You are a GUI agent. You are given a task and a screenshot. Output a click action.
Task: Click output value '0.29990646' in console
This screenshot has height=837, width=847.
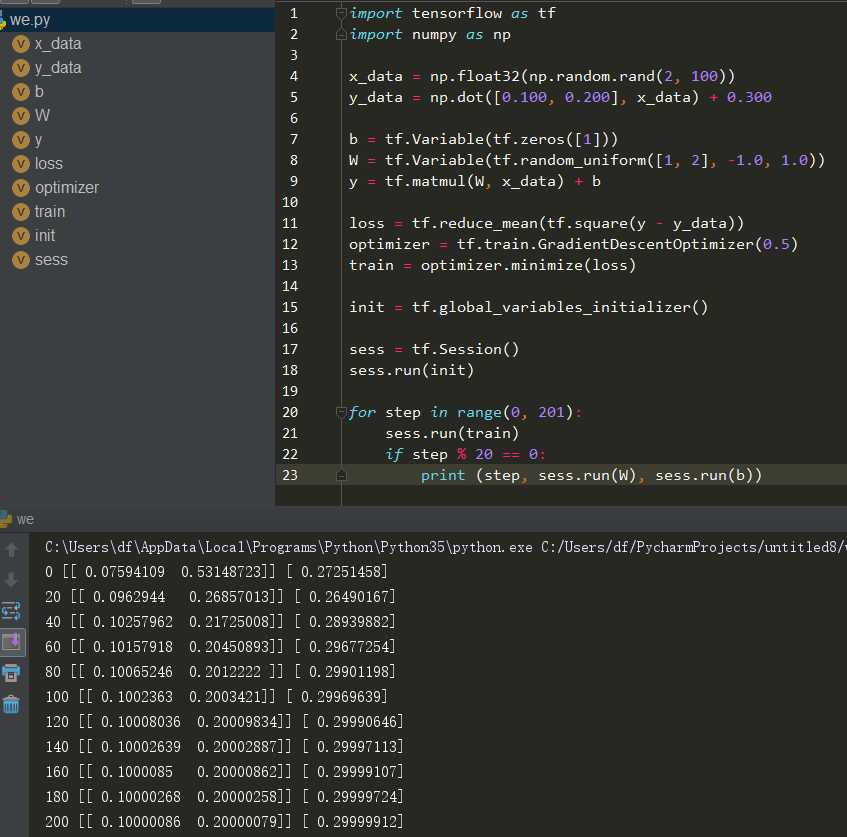pyautogui.click(x=357, y=722)
